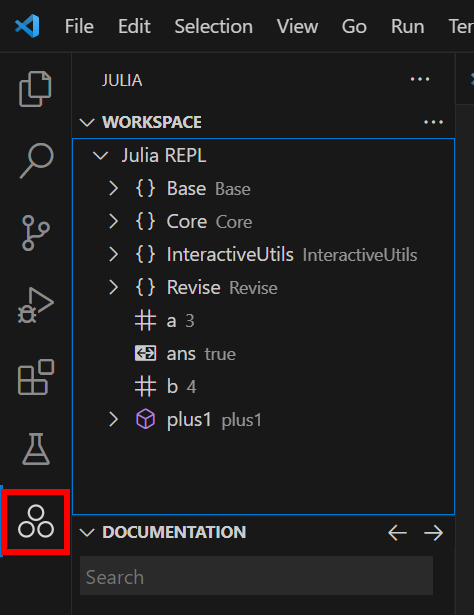Select the Revise label

tap(193, 287)
